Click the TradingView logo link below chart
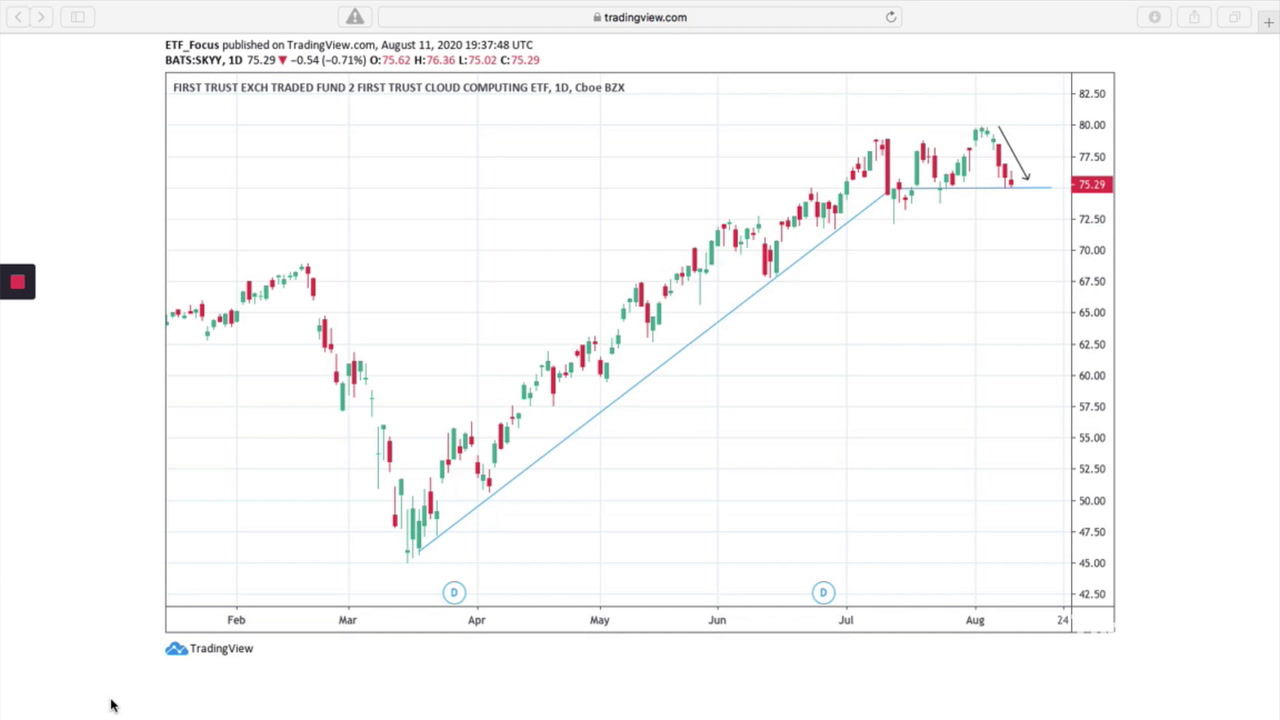The height and width of the screenshot is (720, 1280). coord(210,649)
